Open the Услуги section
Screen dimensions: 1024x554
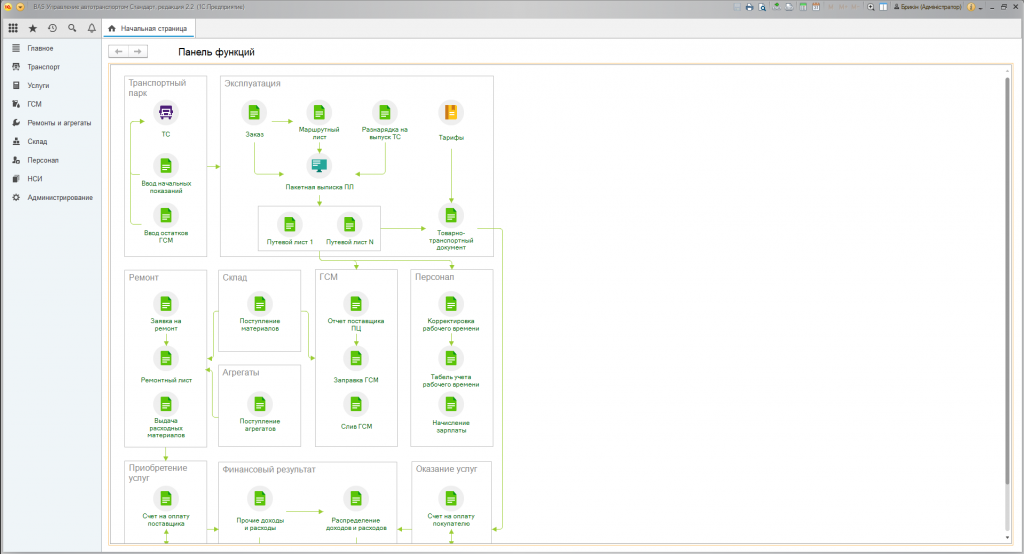51,86
